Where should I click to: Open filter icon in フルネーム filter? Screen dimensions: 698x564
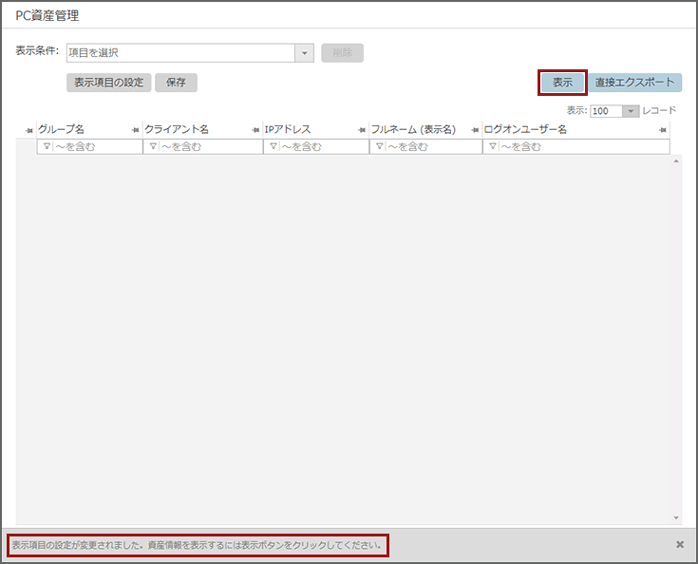tap(379, 146)
